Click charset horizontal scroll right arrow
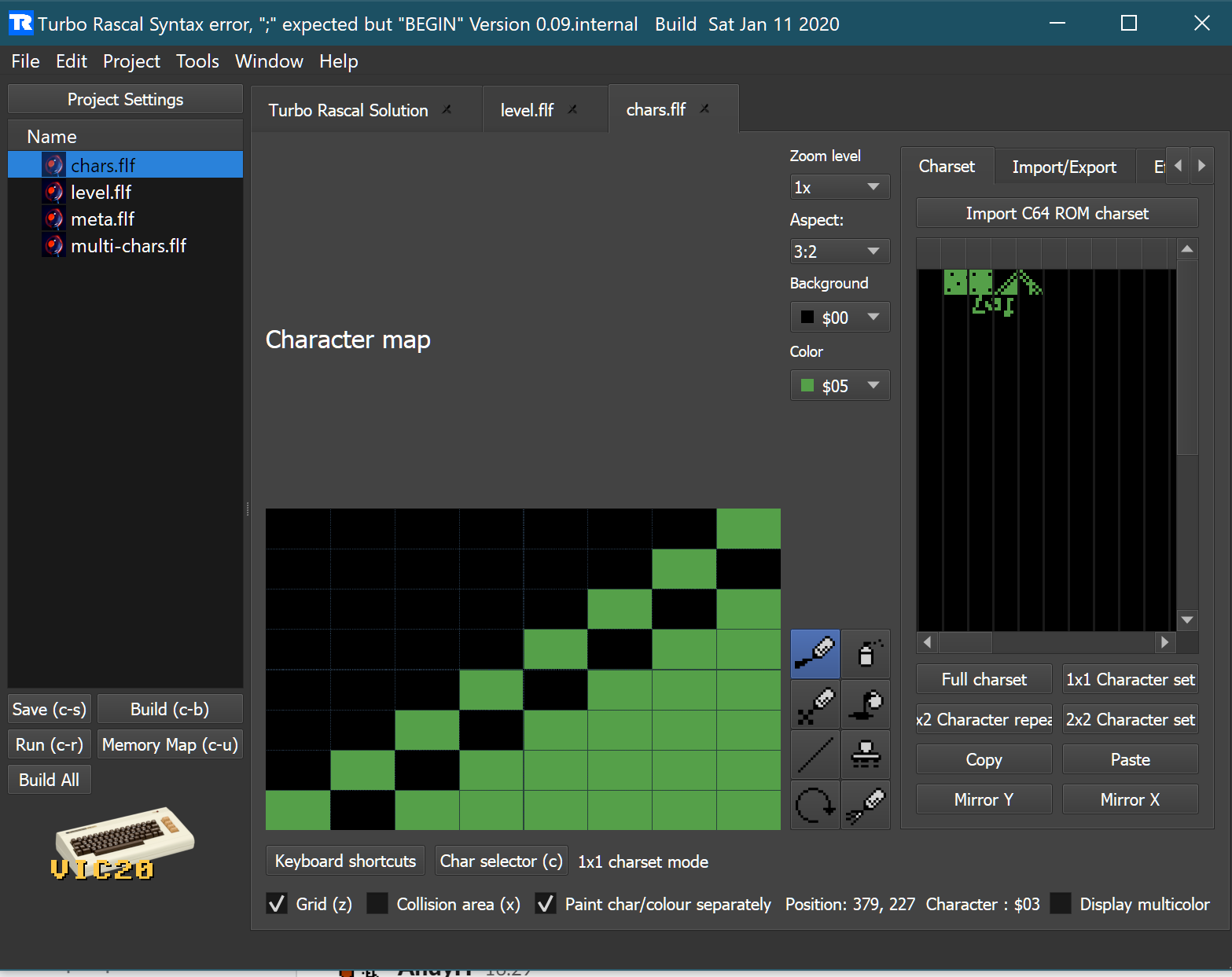Image resolution: width=1232 pixels, height=977 pixels. [x=1164, y=642]
